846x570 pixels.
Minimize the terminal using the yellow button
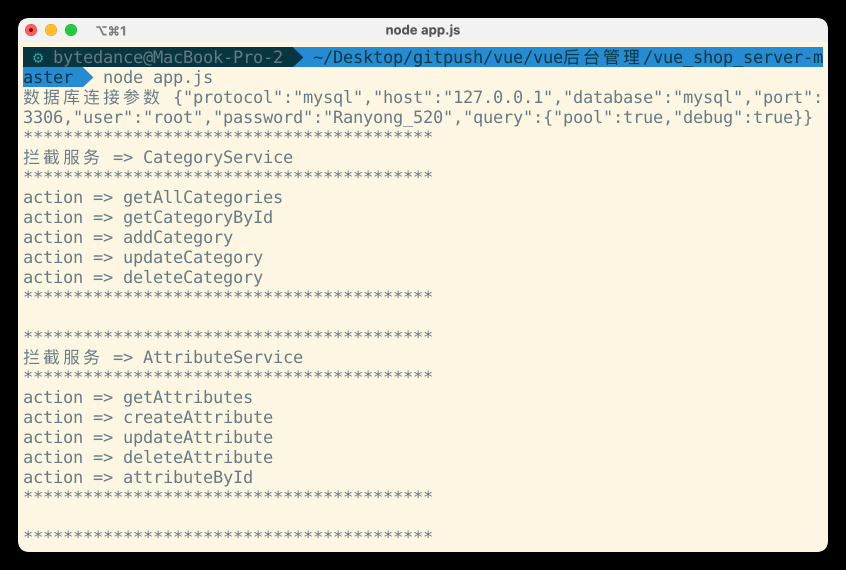pos(51,30)
